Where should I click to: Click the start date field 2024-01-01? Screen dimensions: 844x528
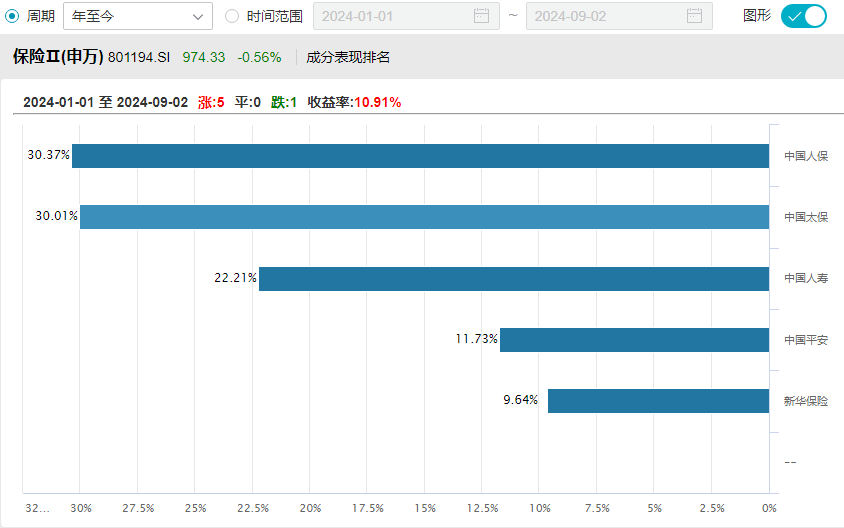[406, 16]
